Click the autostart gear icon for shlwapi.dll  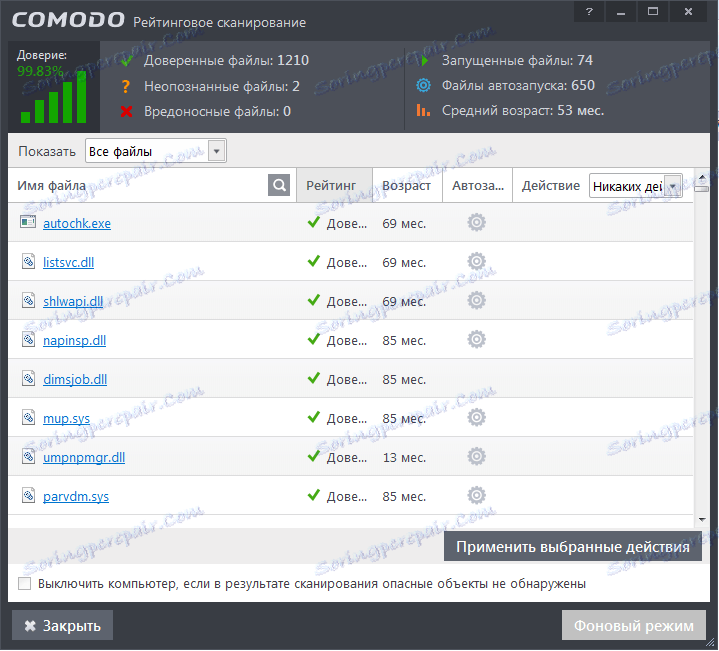pyautogui.click(x=476, y=300)
